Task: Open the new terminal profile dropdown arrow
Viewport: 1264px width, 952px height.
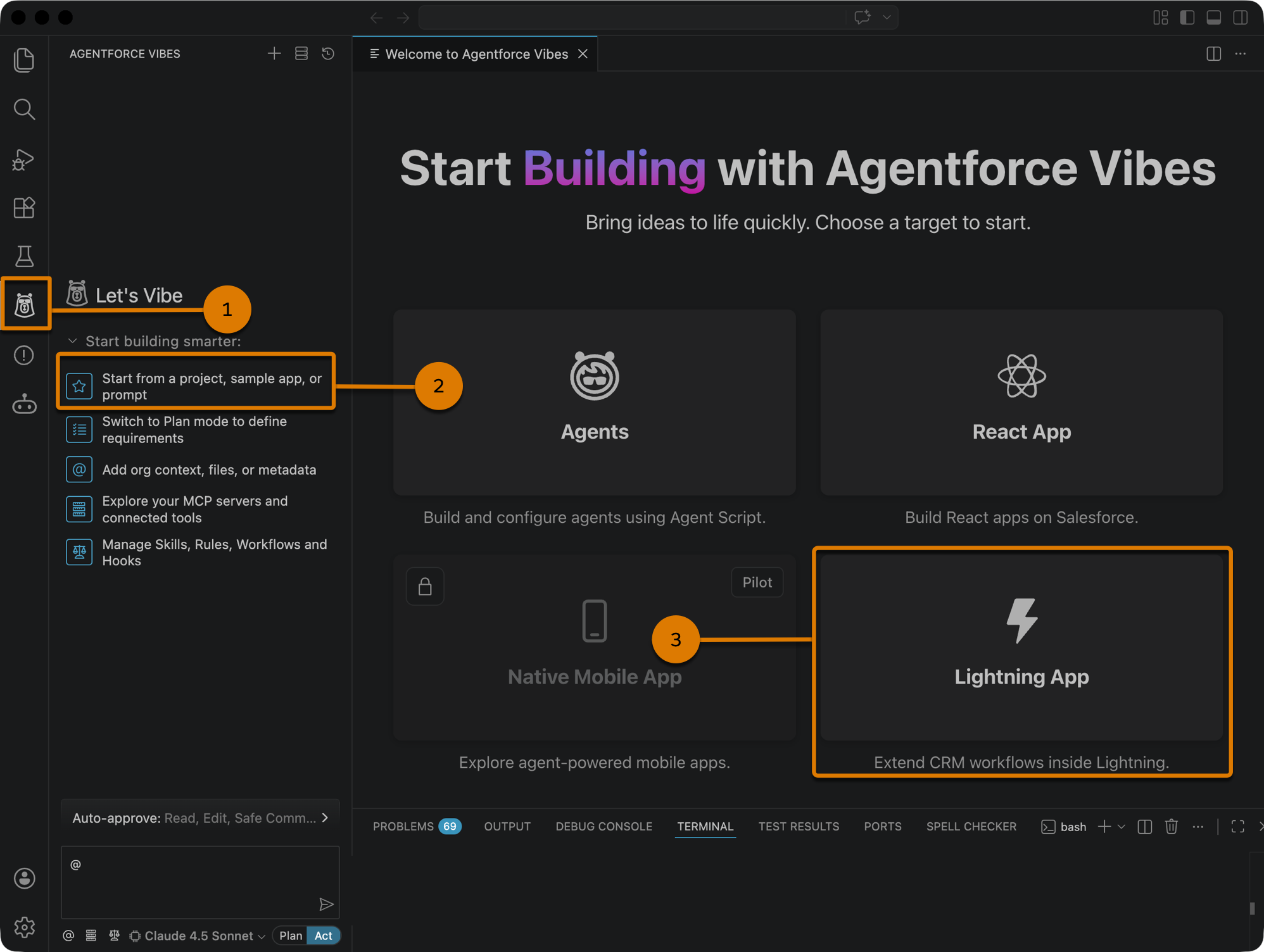Action: [1122, 827]
